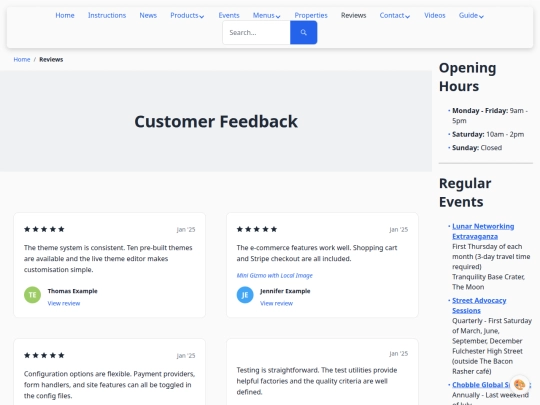540x405 pixels.
Task: Go to the Home nav item
Action: point(65,15)
